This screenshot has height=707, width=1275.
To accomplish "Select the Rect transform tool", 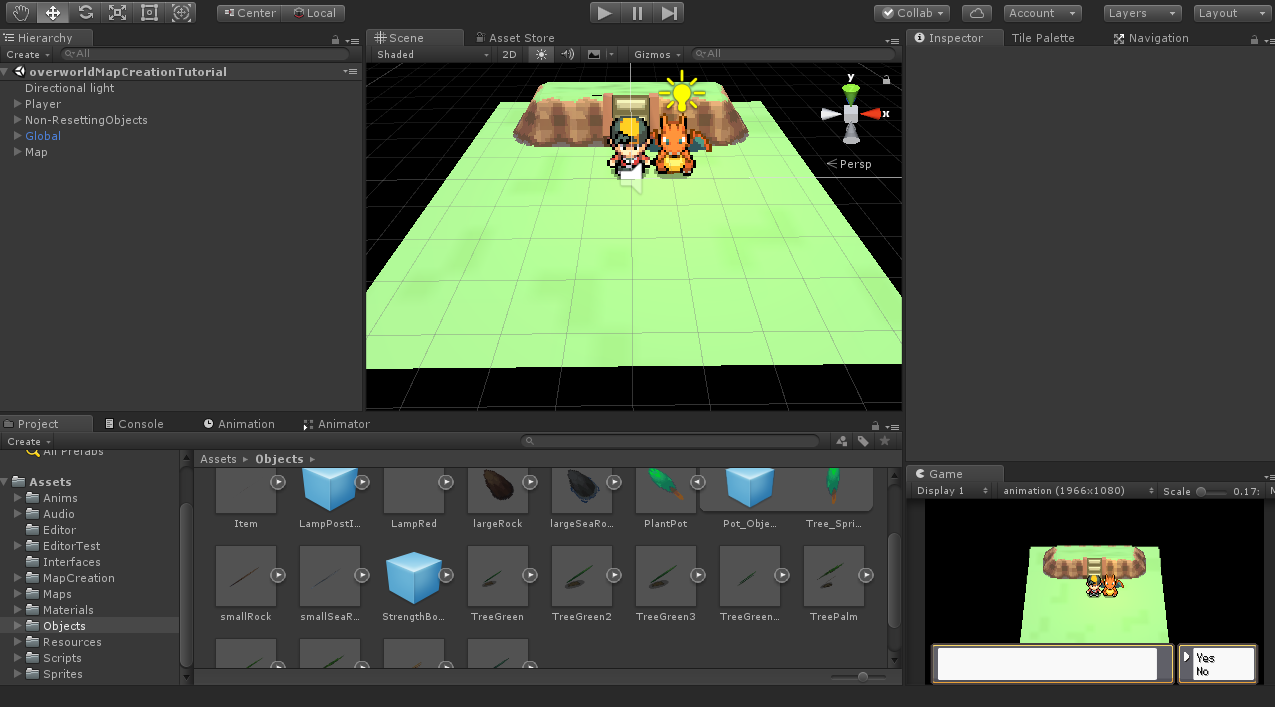I will (149, 13).
